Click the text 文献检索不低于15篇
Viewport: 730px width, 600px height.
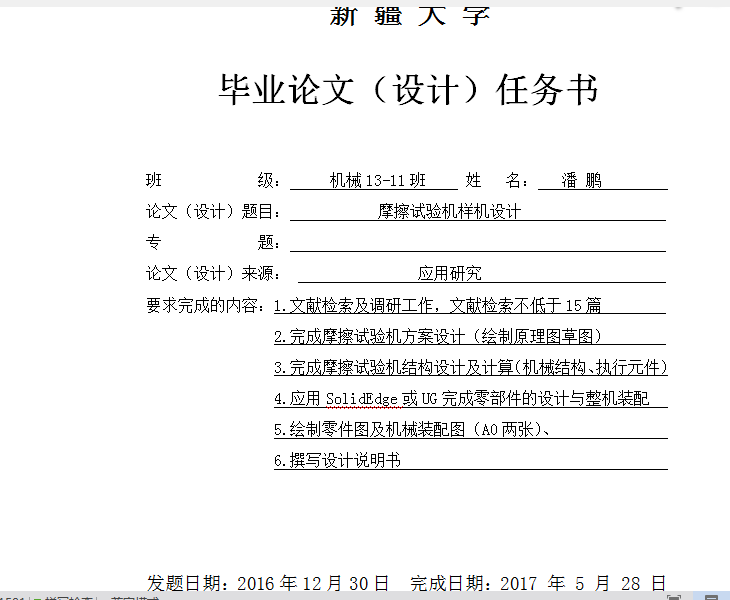(526, 305)
